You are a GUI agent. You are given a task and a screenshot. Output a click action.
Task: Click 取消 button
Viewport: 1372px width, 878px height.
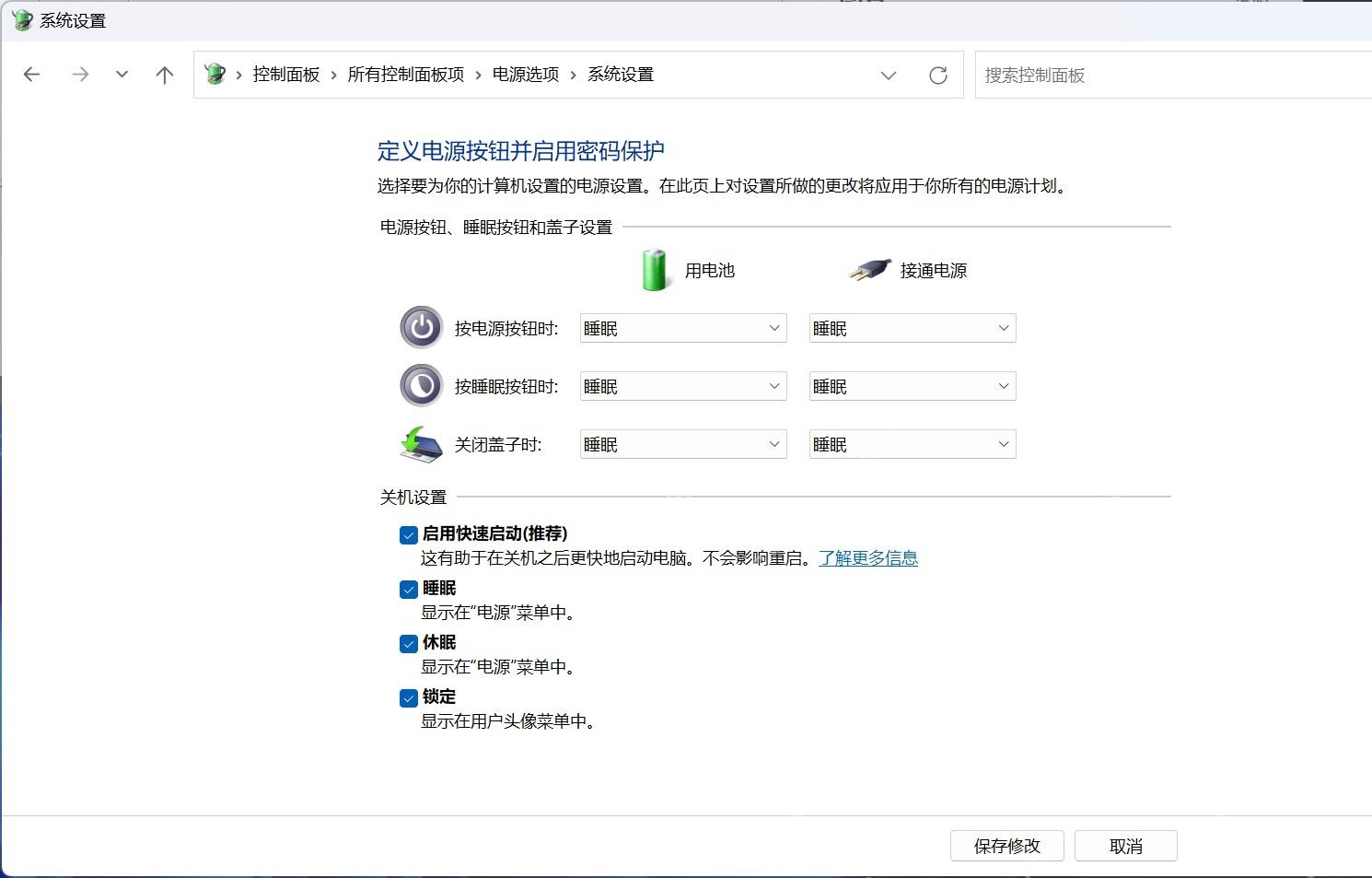[x=1126, y=846]
